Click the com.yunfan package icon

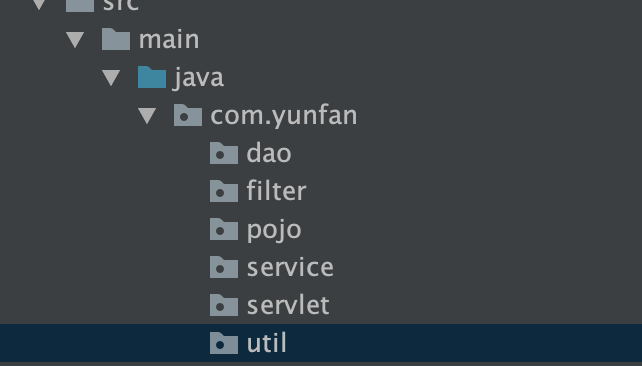coord(188,115)
